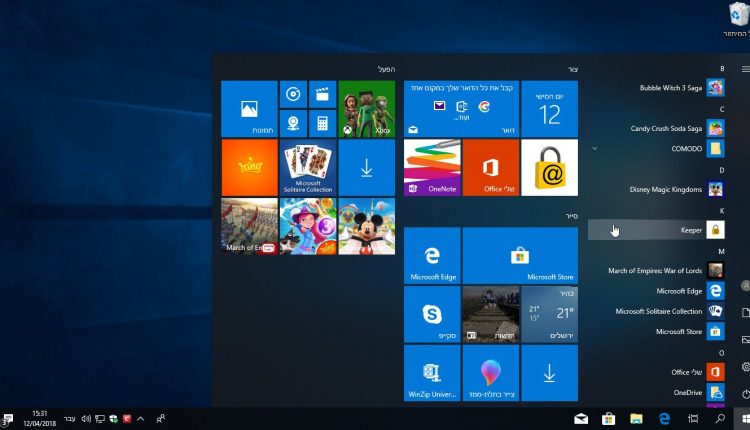Viewport: 750px width, 430px height.
Task: Jump to letter B section header
Action: [722, 69]
